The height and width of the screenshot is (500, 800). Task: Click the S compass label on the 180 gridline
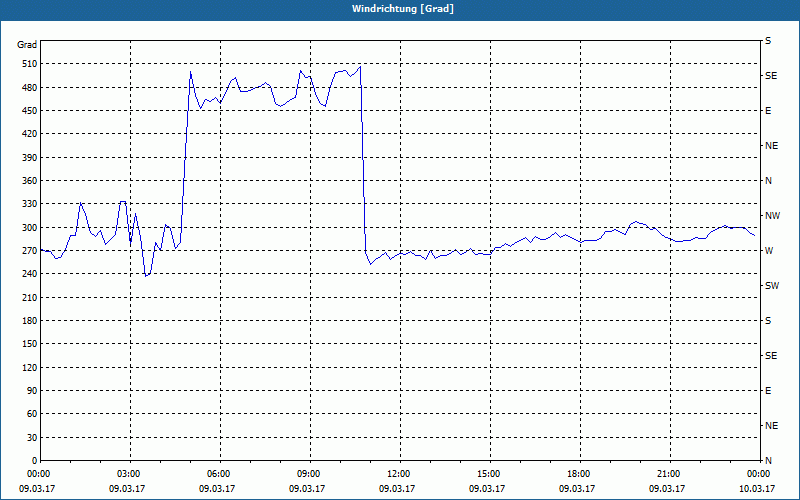coord(768,321)
